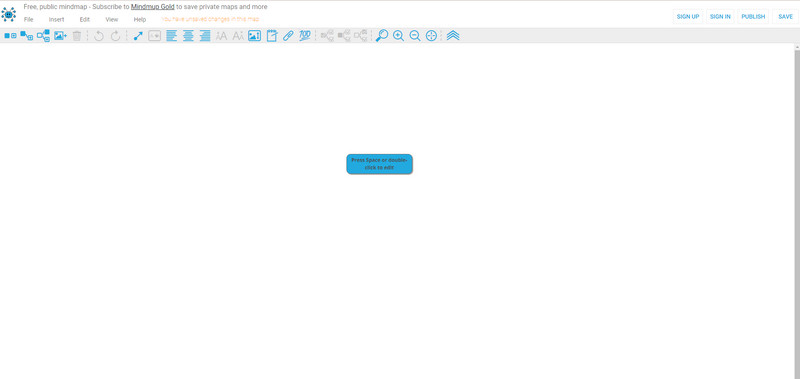Zoom in on the mind map
The height and width of the screenshot is (379, 800).
pyautogui.click(x=398, y=36)
